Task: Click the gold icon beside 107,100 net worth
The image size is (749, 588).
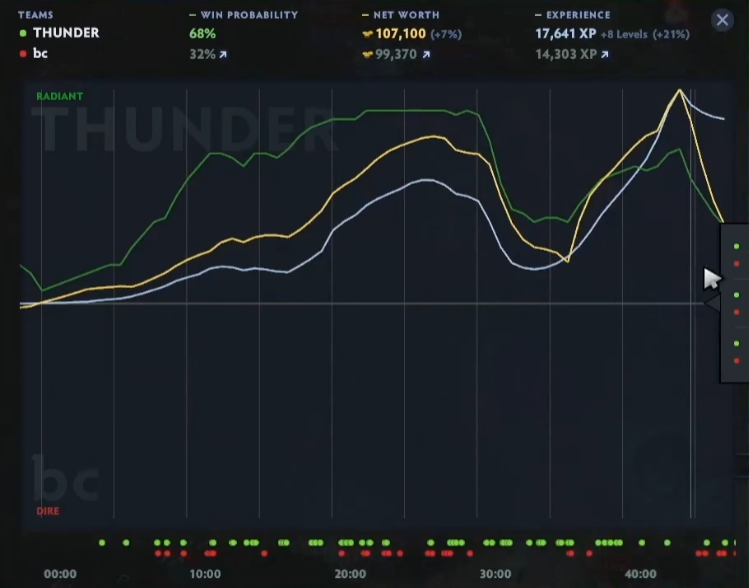Action: [x=367, y=34]
